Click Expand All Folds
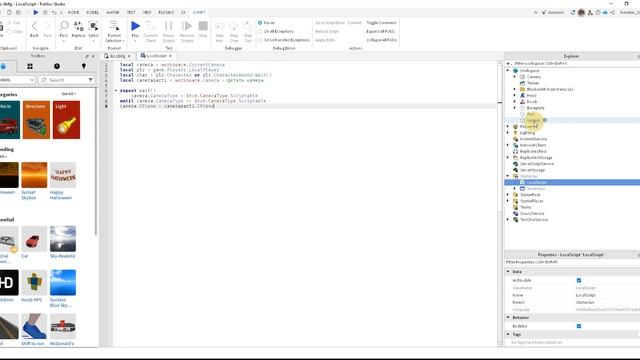 click(380, 31)
